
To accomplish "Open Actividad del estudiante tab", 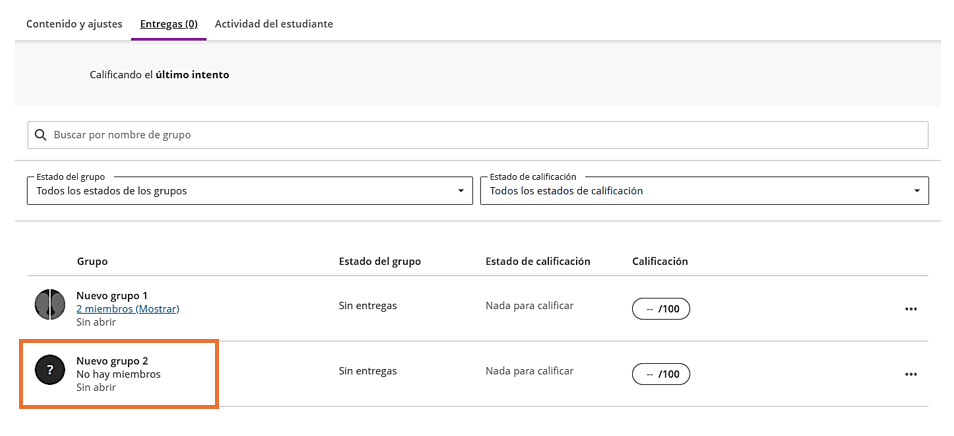I will click(274, 23).
